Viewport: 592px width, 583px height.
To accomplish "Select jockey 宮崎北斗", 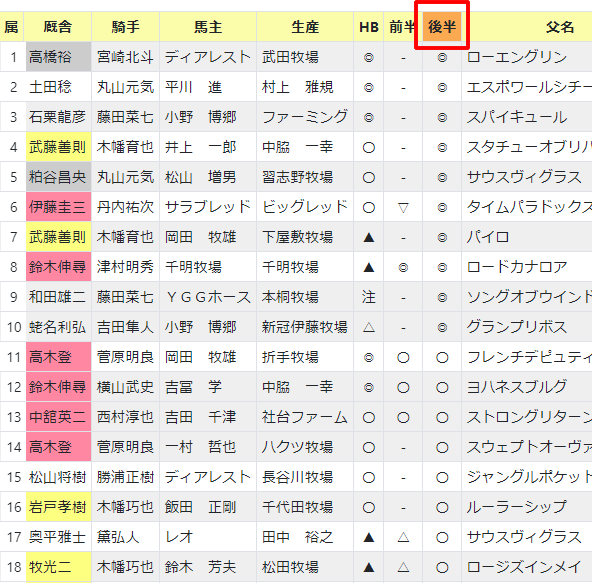I will tap(125, 57).
